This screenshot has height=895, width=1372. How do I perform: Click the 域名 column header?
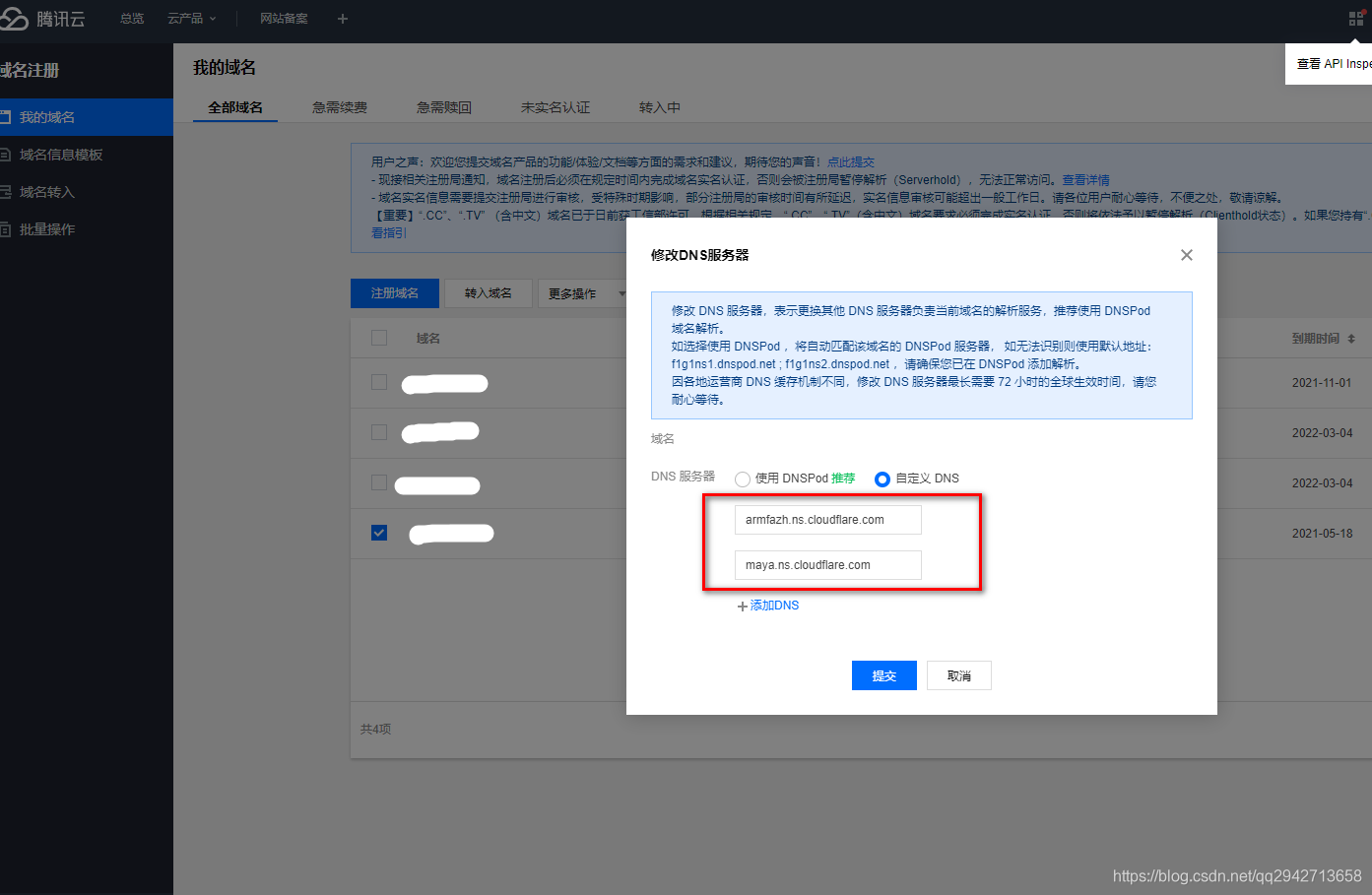[428, 339]
